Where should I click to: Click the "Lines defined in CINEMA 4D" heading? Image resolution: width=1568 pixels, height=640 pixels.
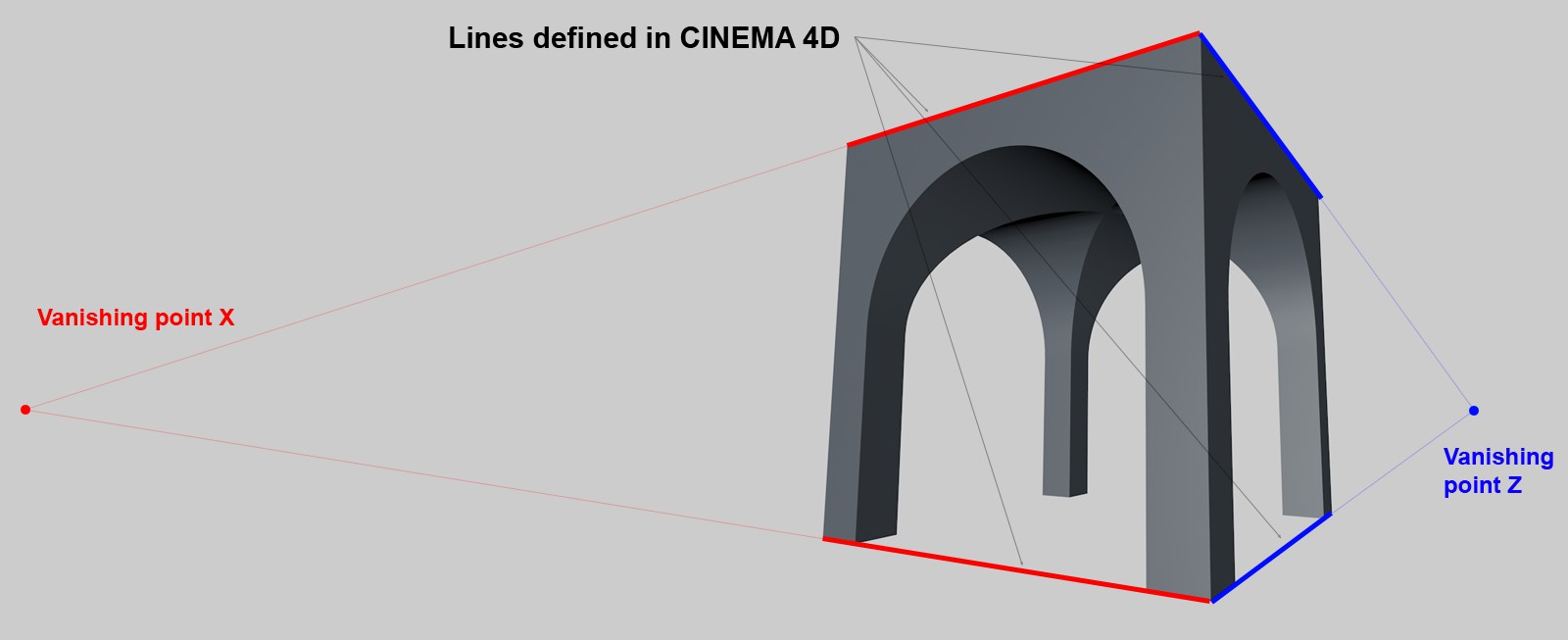[x=644, y=38]
